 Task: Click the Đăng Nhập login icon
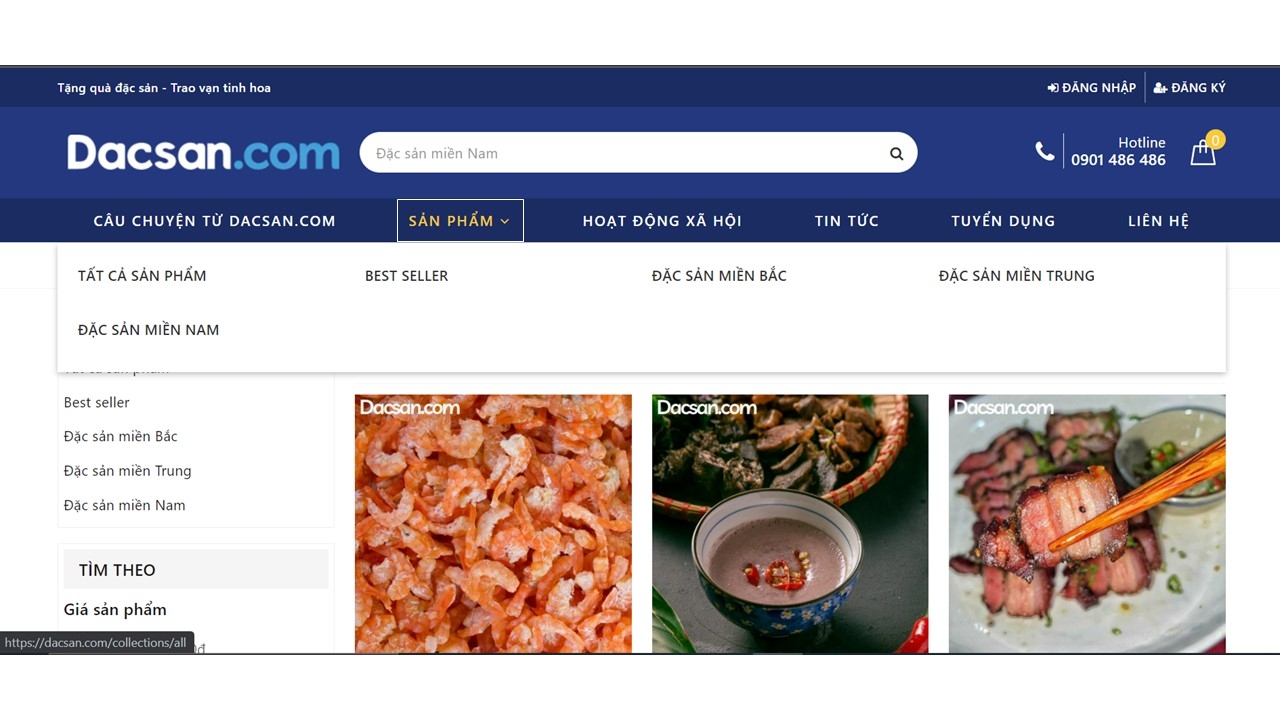coord(1053,88)
